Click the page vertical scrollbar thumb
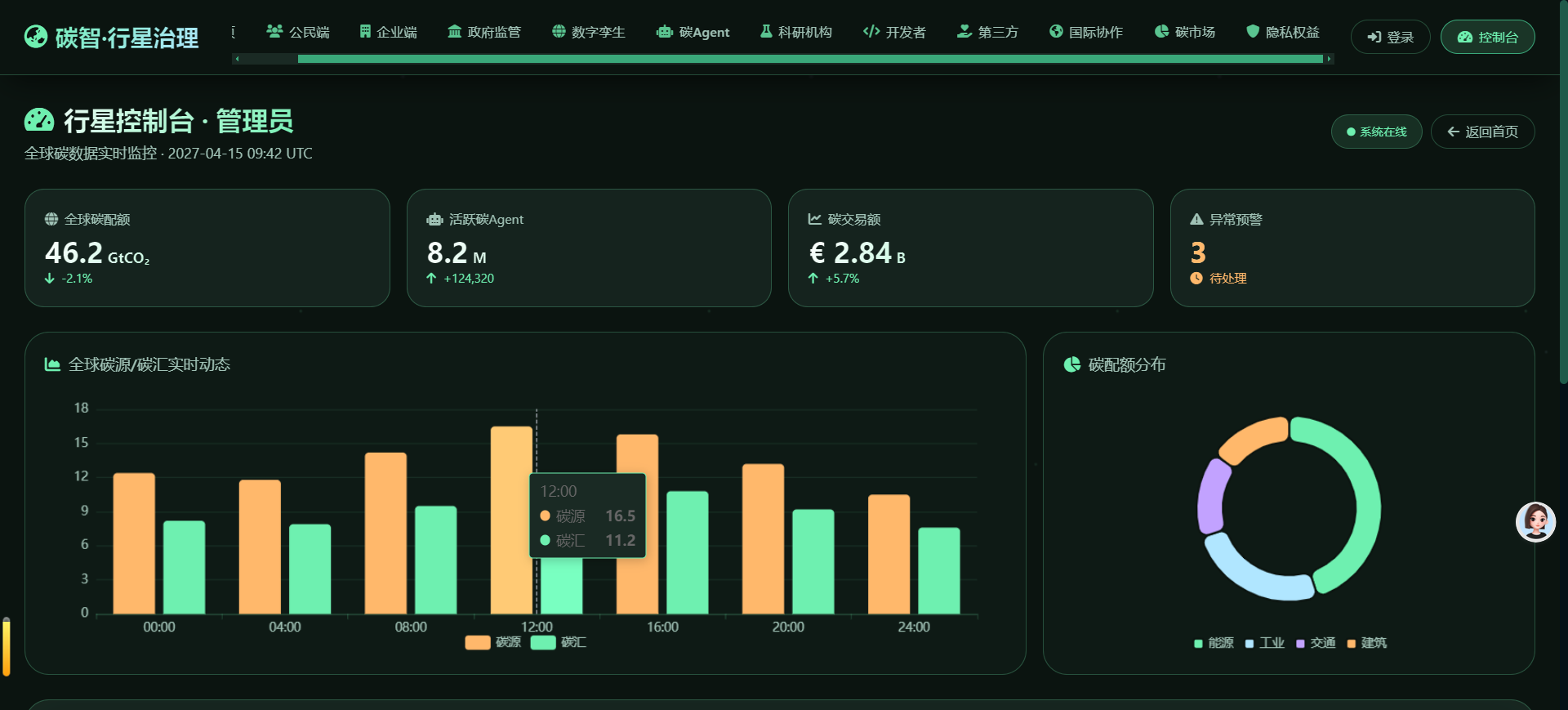The image size is (1568, 710). pyautogui.click(x=1564, y=192)
